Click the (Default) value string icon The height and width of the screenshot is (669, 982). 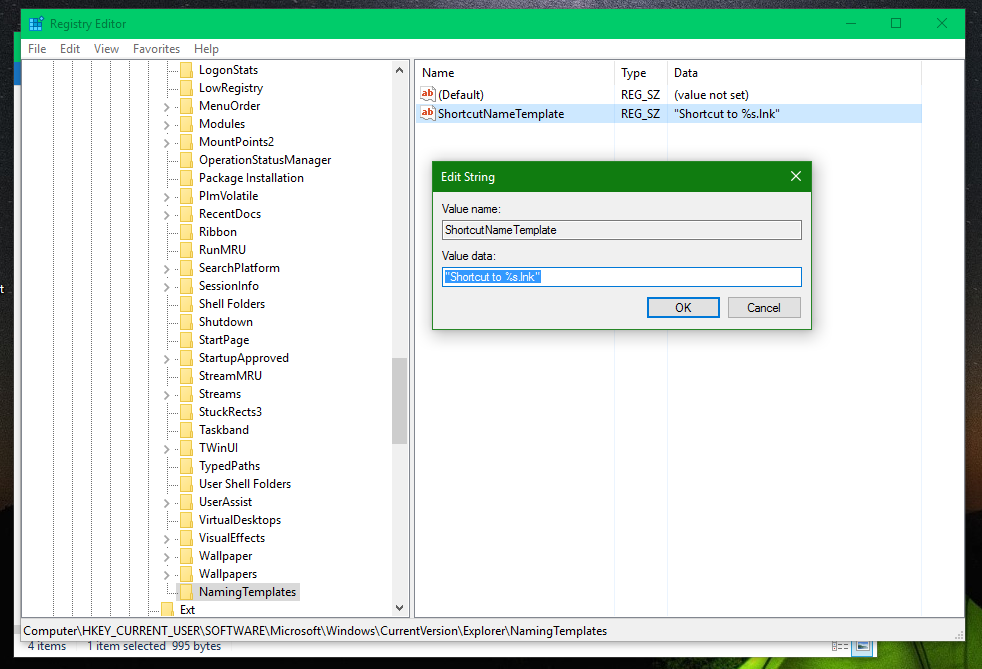click(x=428, y=94)
